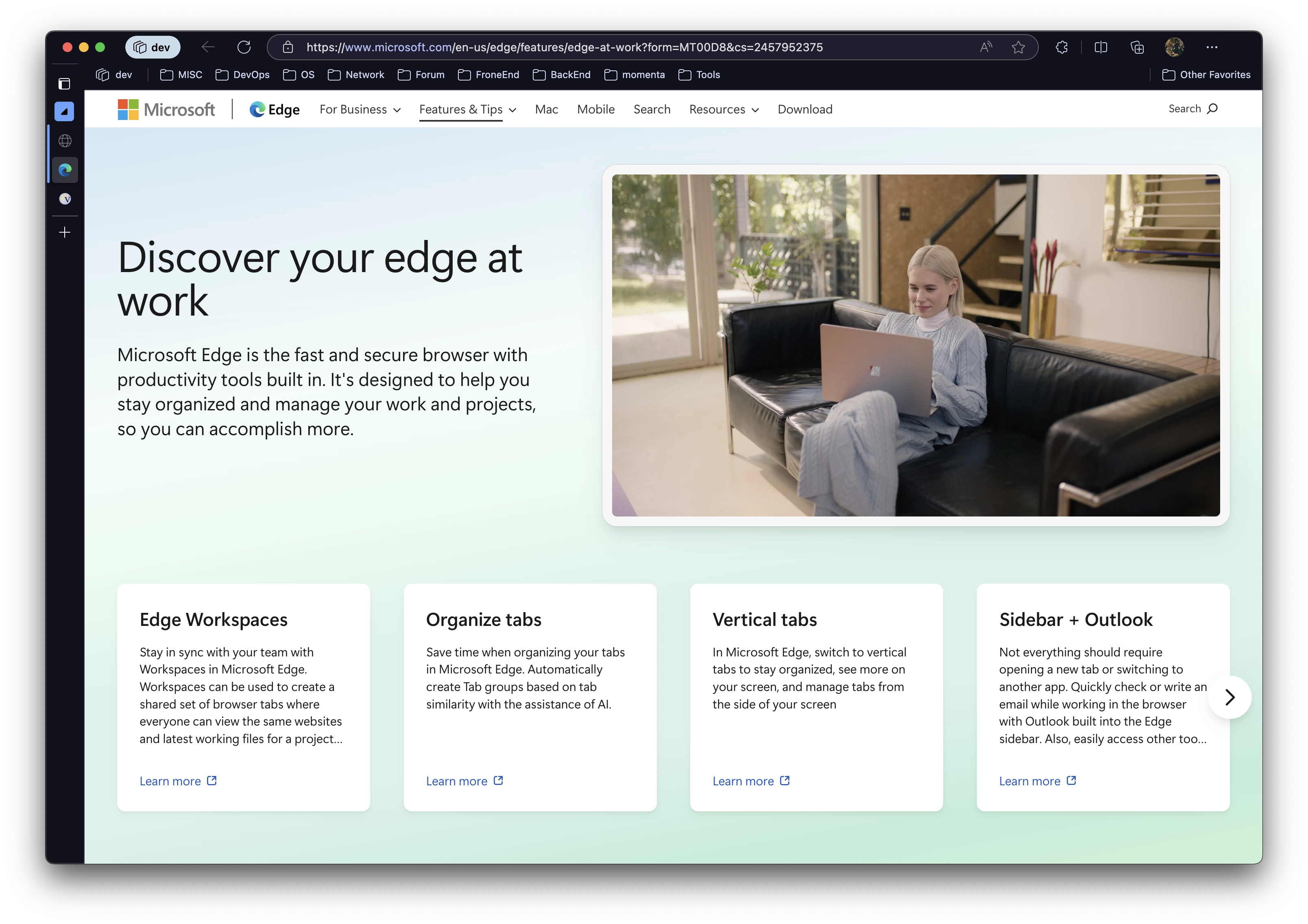Screen dimensions: 1308x924
Task: Click the Sidebar + Outlook card heading
Action: tap(1076, 620)
